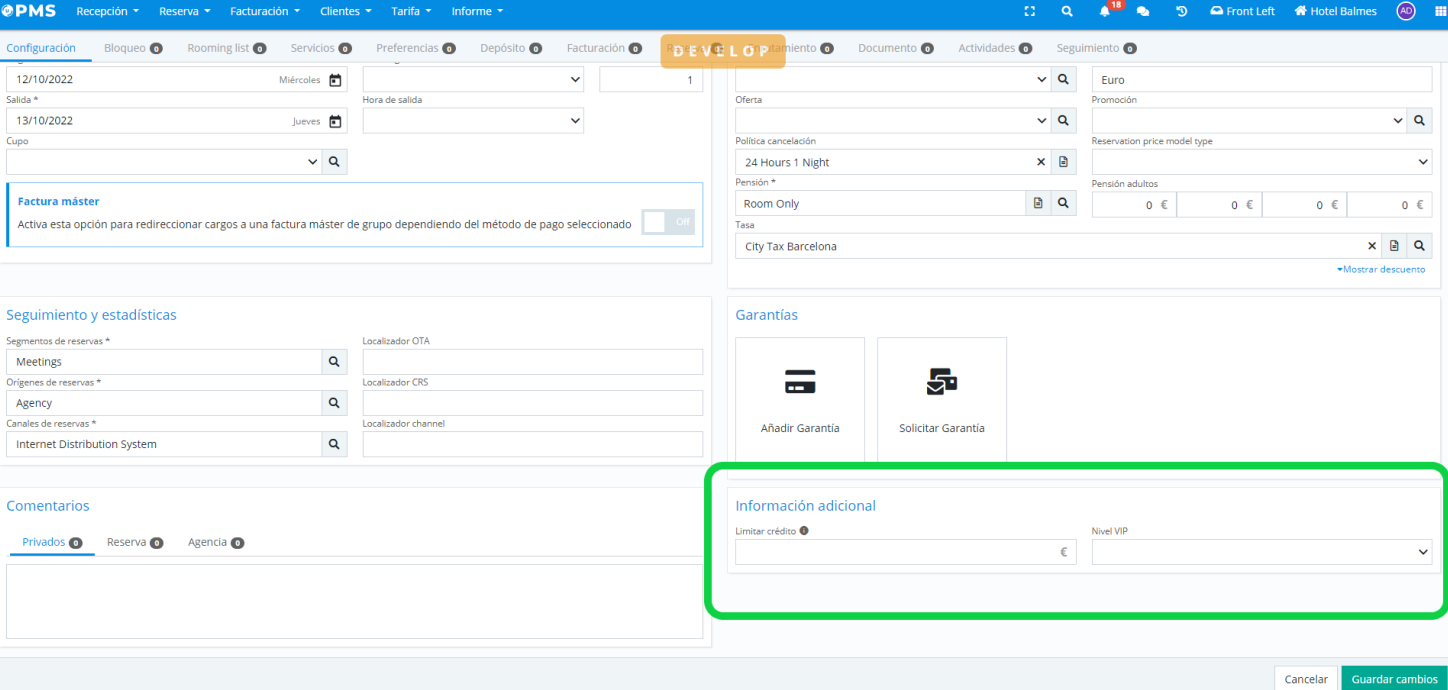1448x690 pixels.
Task: Expand the Mostrar descuento link
Action: pos(1381,269)
